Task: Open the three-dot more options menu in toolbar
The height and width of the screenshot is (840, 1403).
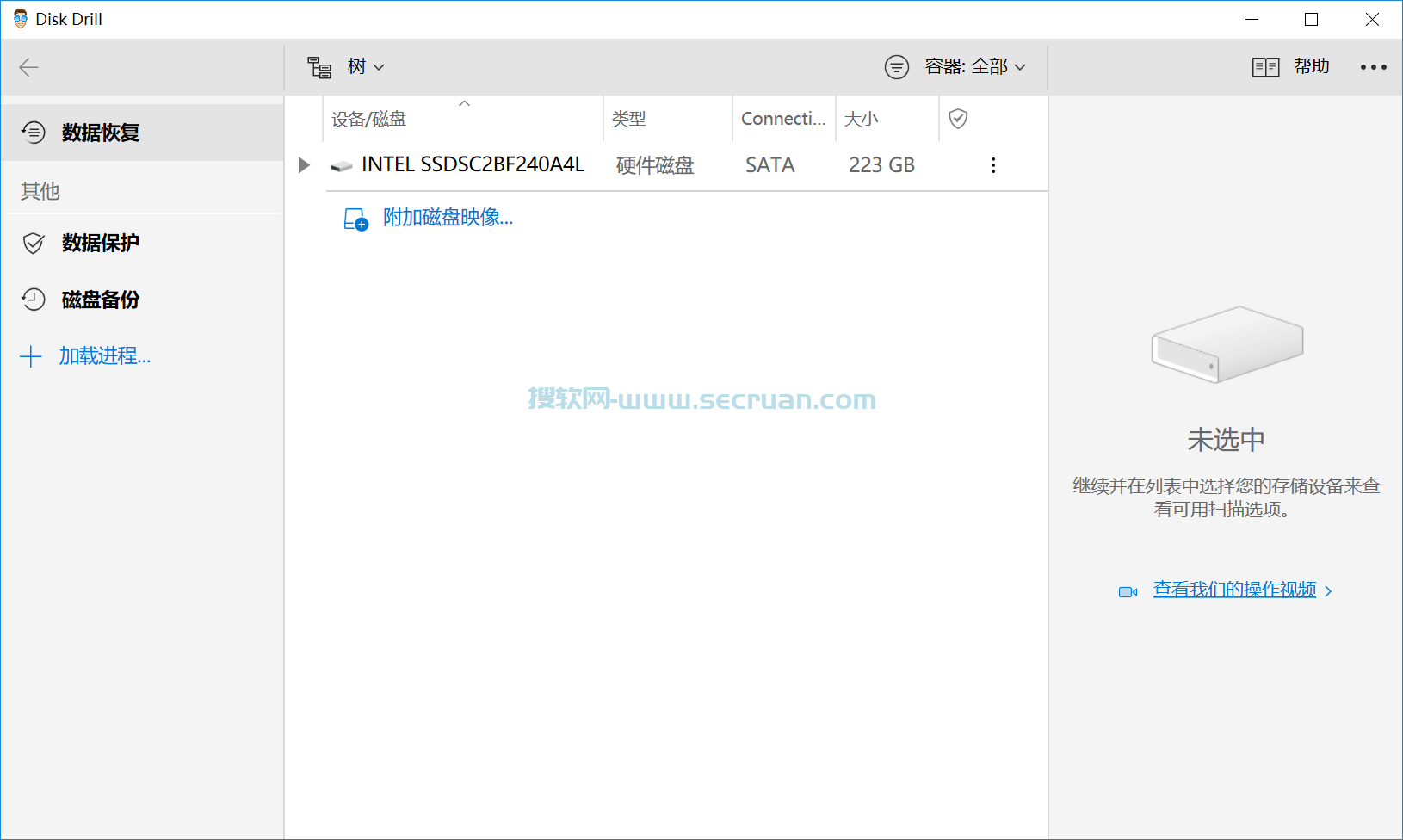Action: (x=1373, y=67)
